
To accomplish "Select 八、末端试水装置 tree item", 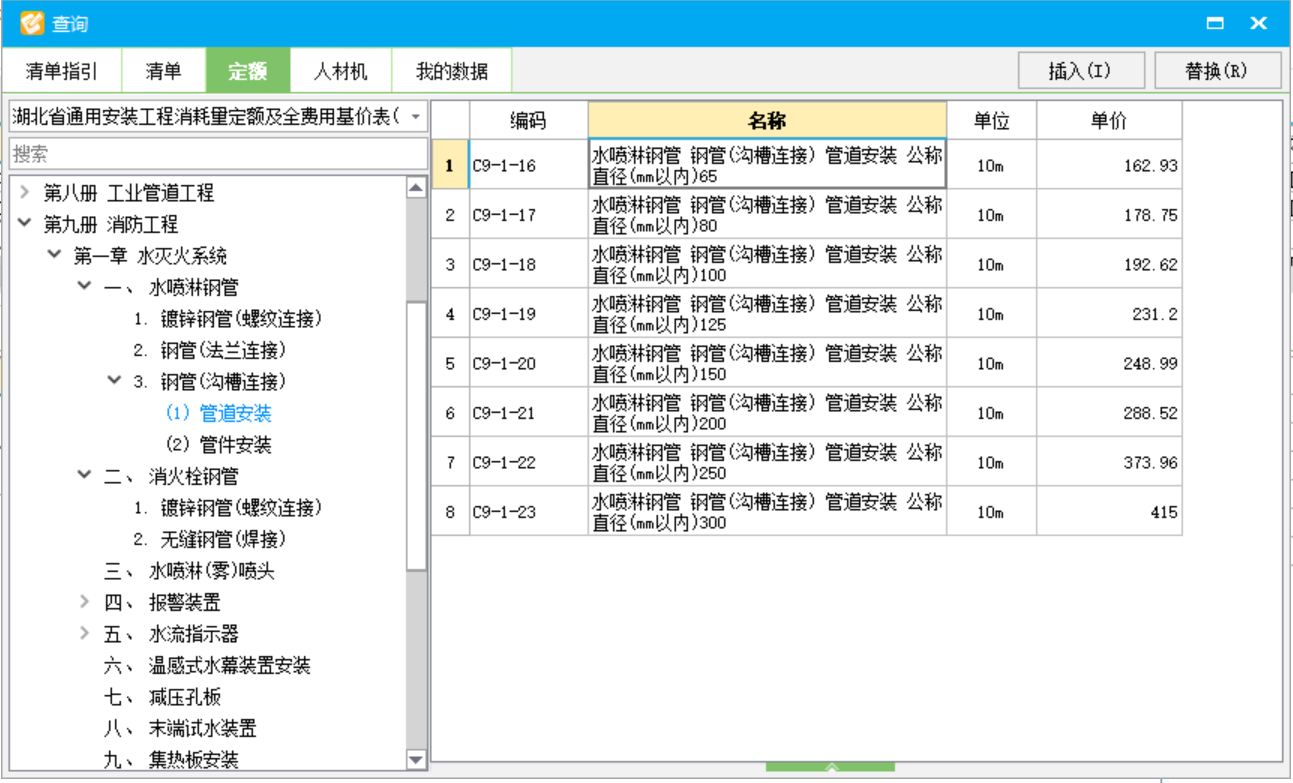I will (180, 728).
